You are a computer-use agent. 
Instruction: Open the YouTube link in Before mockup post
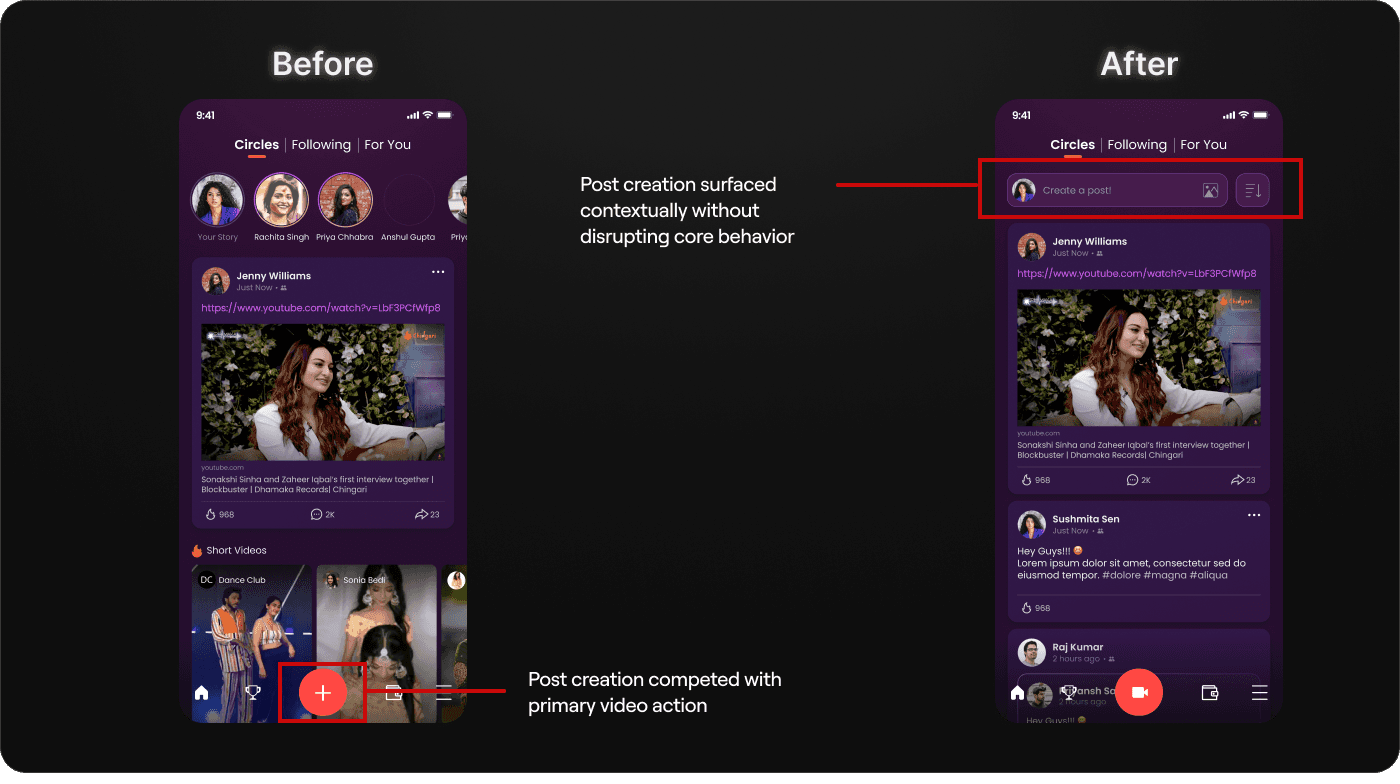click(x=321, y=308)
